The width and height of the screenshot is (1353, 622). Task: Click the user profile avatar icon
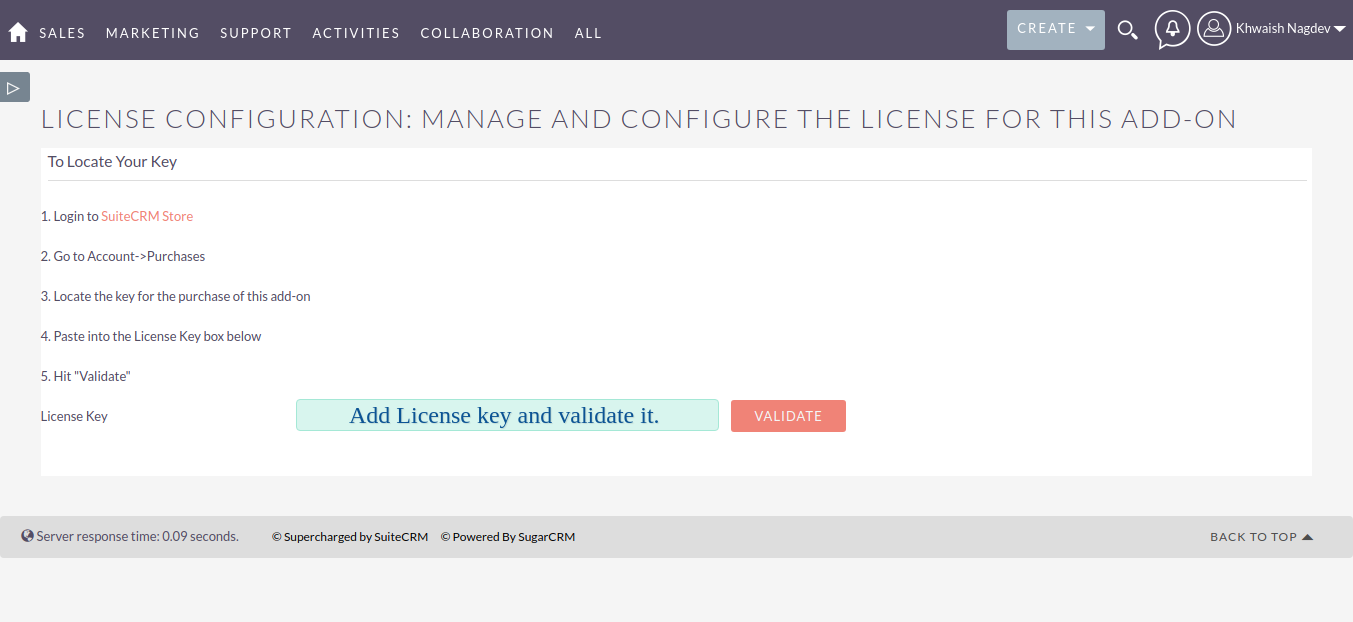pos(1214,29)
